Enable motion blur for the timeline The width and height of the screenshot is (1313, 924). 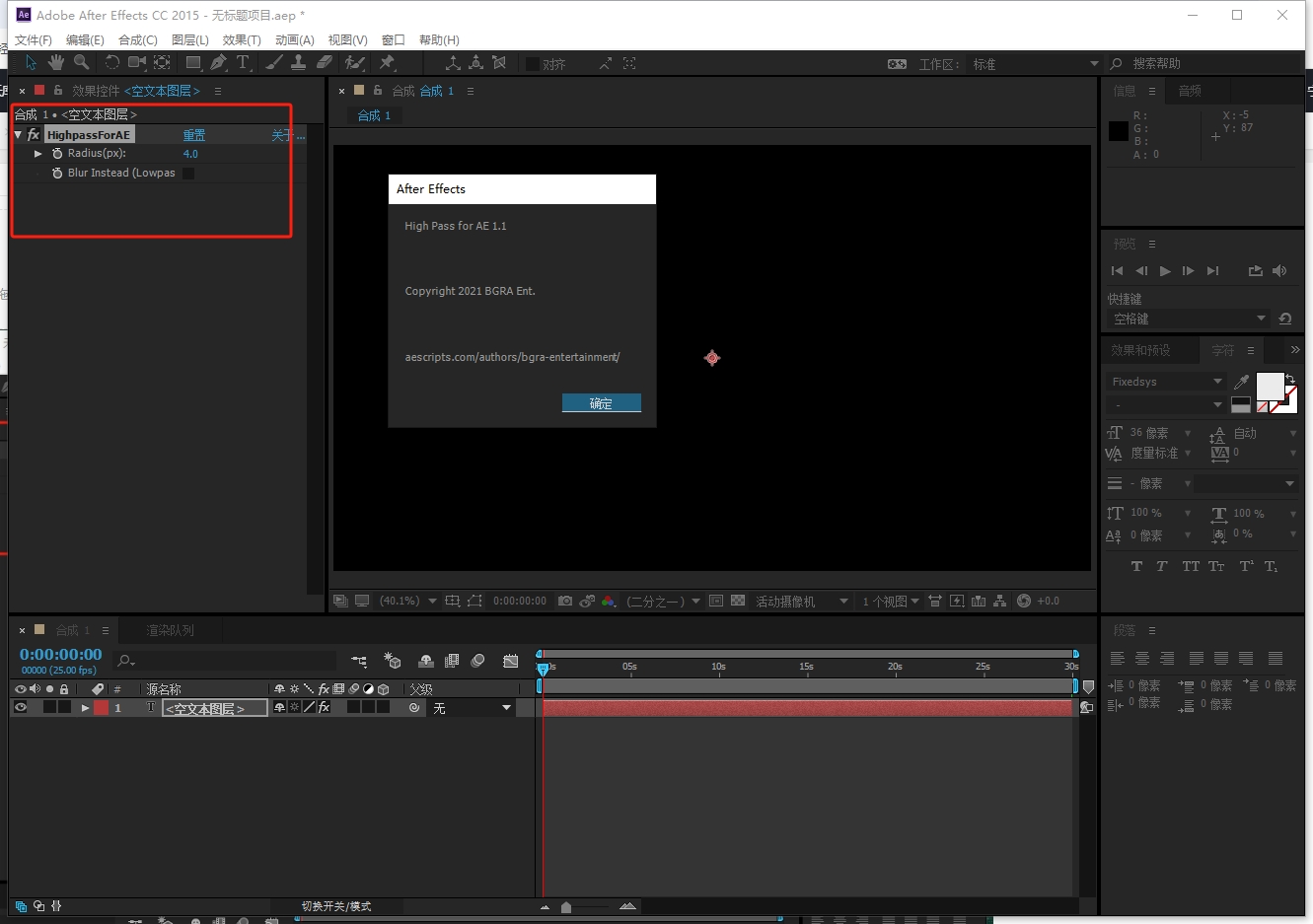tap(478, 661)
